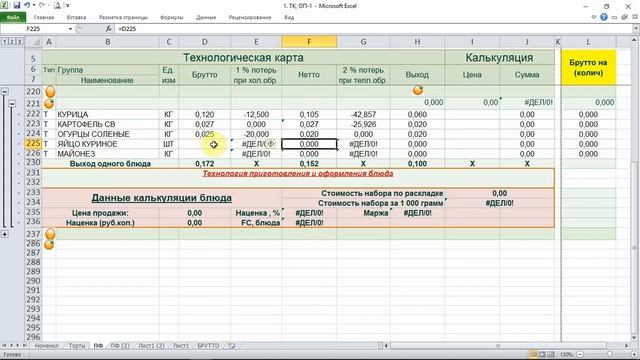
Task: Click the error indicator icon in E225
Action: pos(270,144)
